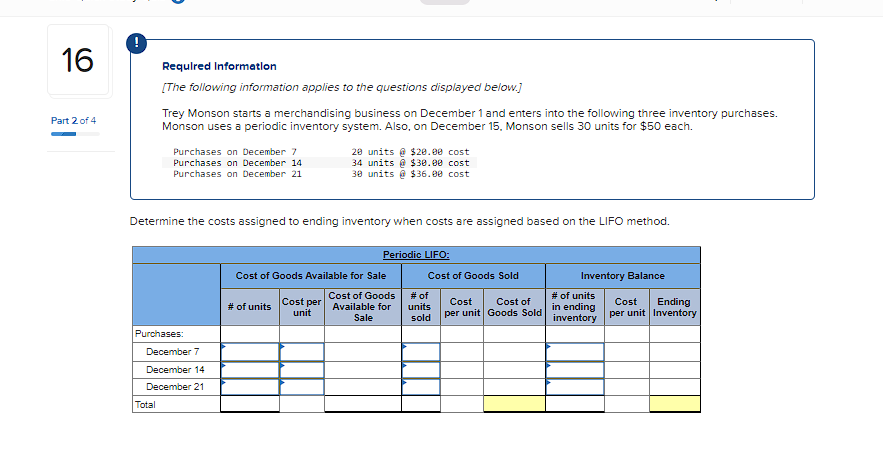The height and width of the screenshot is (465, 883).
Task: Click yellow Total Cost of Goods Sold cell
Action: pos(514,404)
